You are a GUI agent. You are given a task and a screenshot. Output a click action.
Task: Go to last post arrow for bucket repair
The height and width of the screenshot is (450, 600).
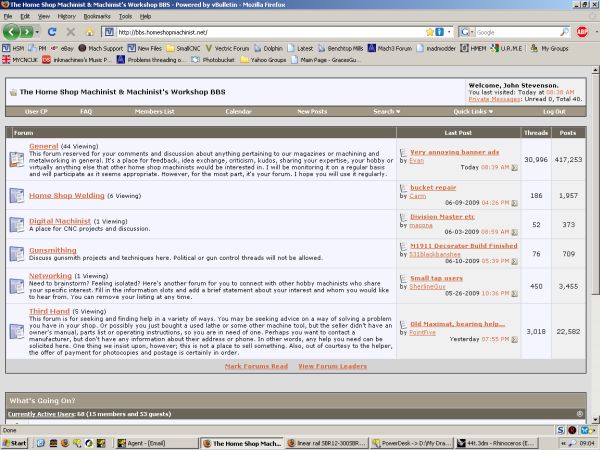click(514, 203)
